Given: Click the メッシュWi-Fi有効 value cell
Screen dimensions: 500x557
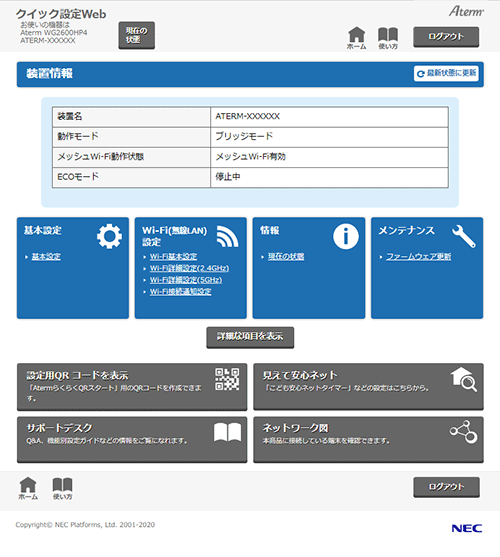Looking at the screenshot, I should point(329,157).
